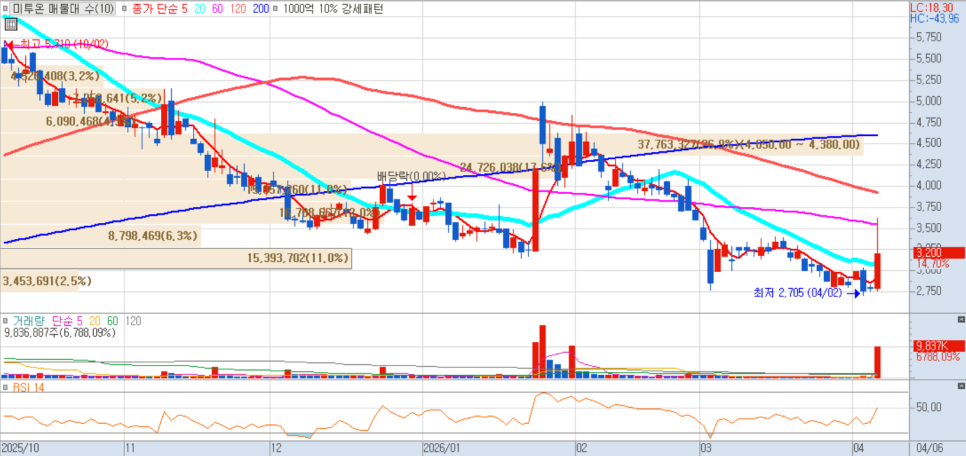Click the 거래량 volume indicator label
This screenshot has height=456, width=966.
(x=30, y=321)
